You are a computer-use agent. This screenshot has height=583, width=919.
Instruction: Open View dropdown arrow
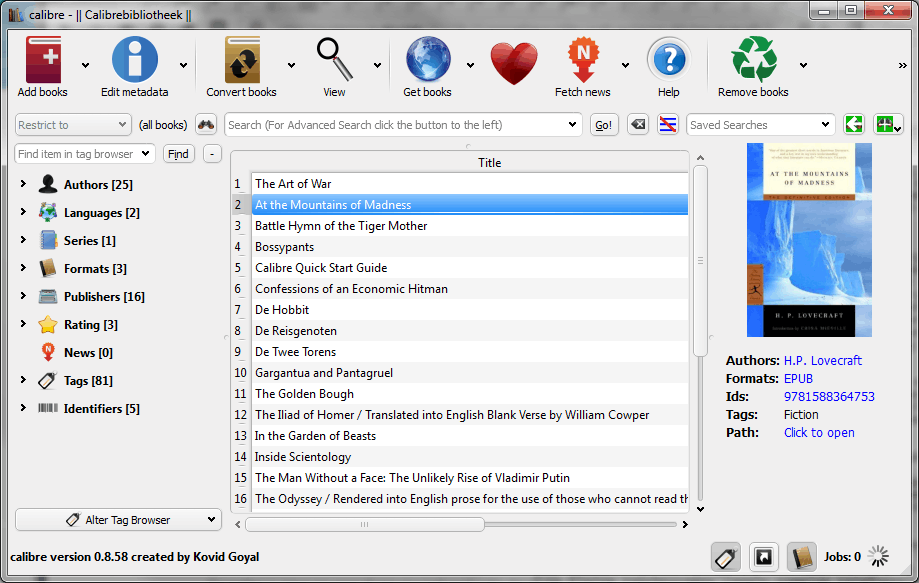(377, 66)
